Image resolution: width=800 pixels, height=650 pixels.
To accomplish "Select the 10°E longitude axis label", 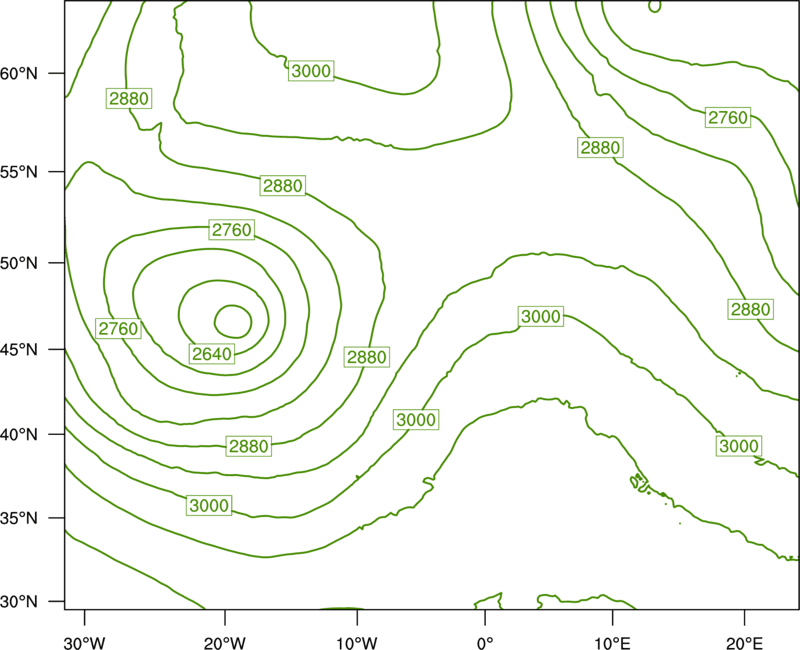I will pyautogui.click(x=612, y=643).
